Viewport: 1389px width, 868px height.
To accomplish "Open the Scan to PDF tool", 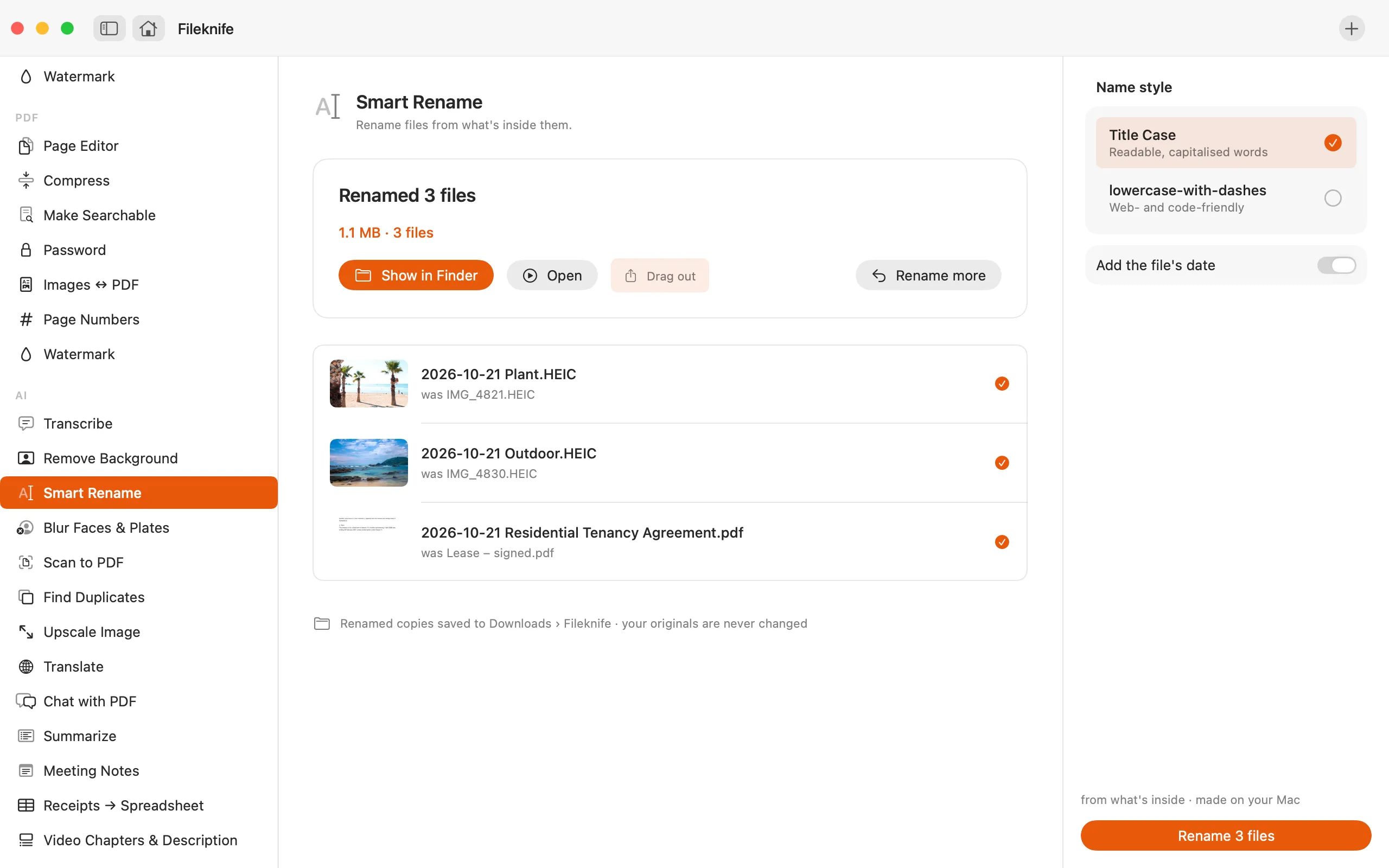I will click(139, 563).
